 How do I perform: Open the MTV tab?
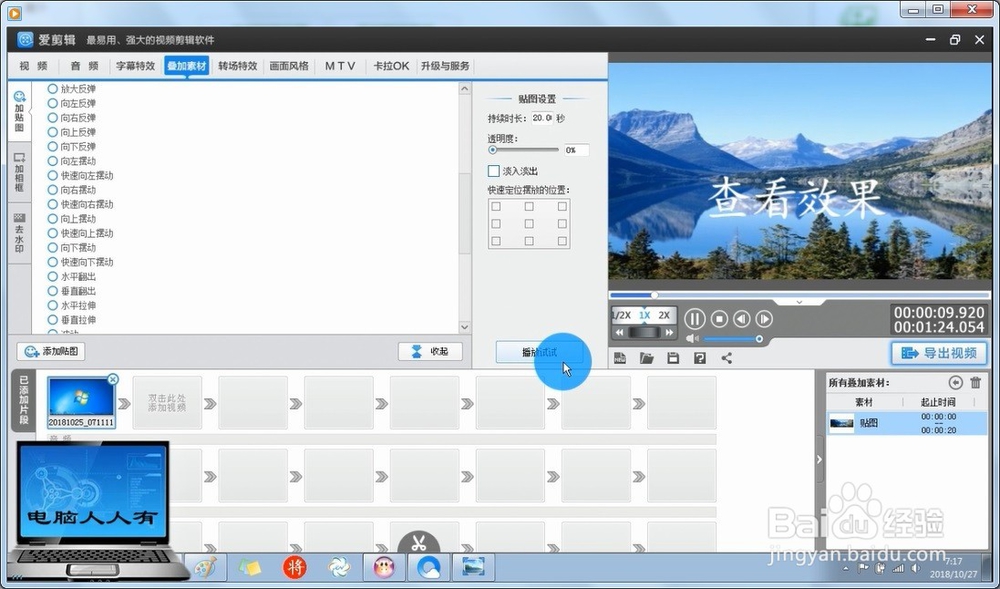pyautogui.click(x=340, y=66)
